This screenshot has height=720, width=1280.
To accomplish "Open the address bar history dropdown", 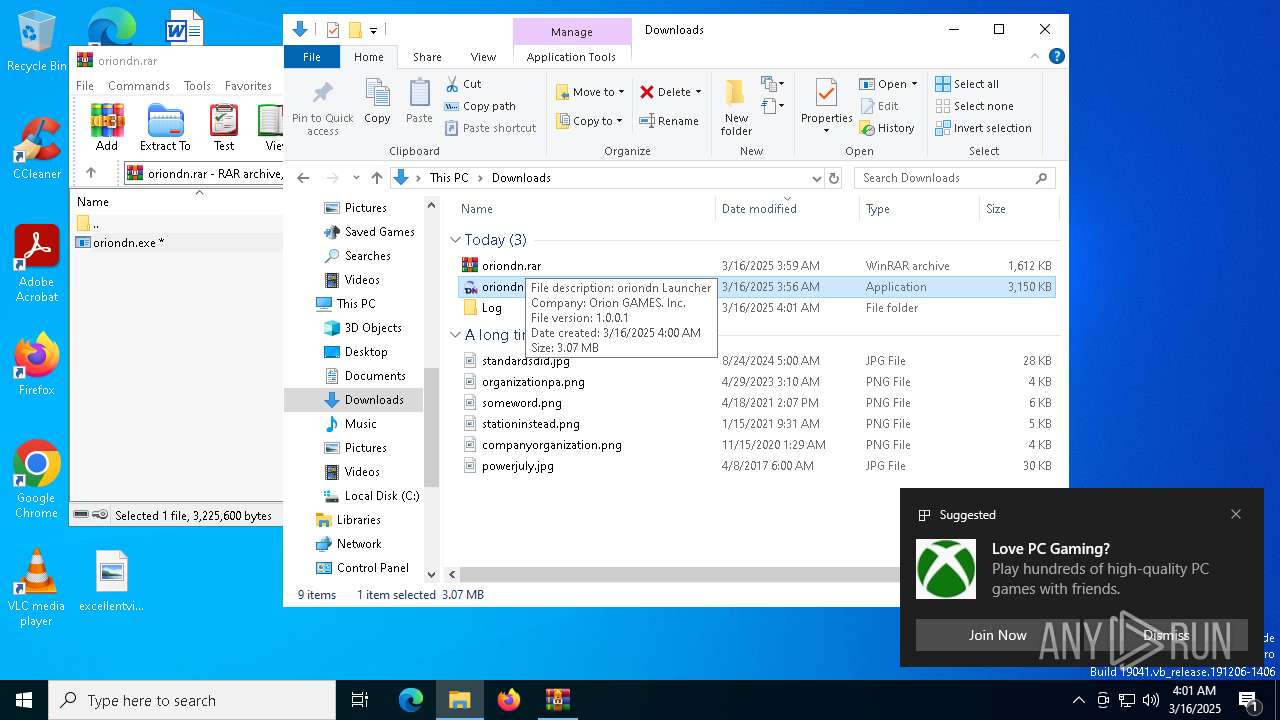I will click(x=816, y=178).
